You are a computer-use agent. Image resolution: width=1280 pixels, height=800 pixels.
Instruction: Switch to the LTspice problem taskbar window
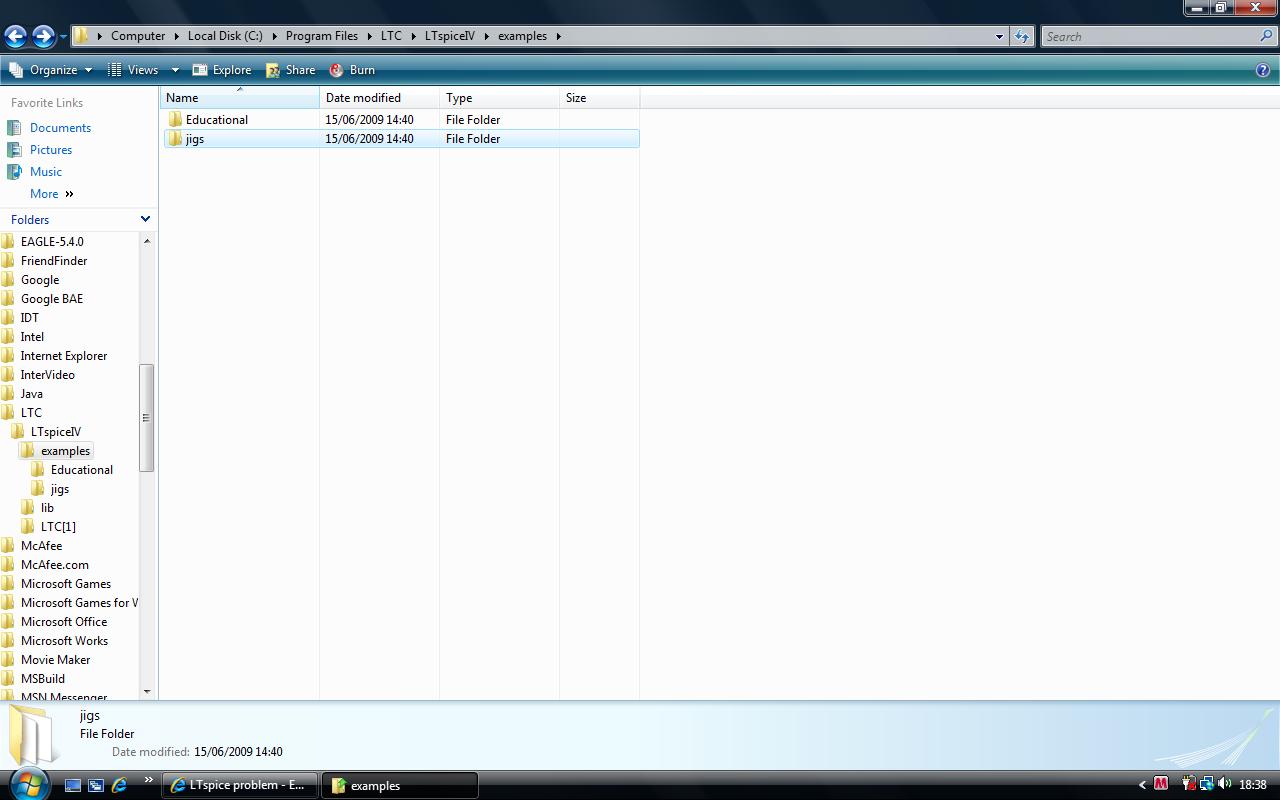tap(240, 785)
